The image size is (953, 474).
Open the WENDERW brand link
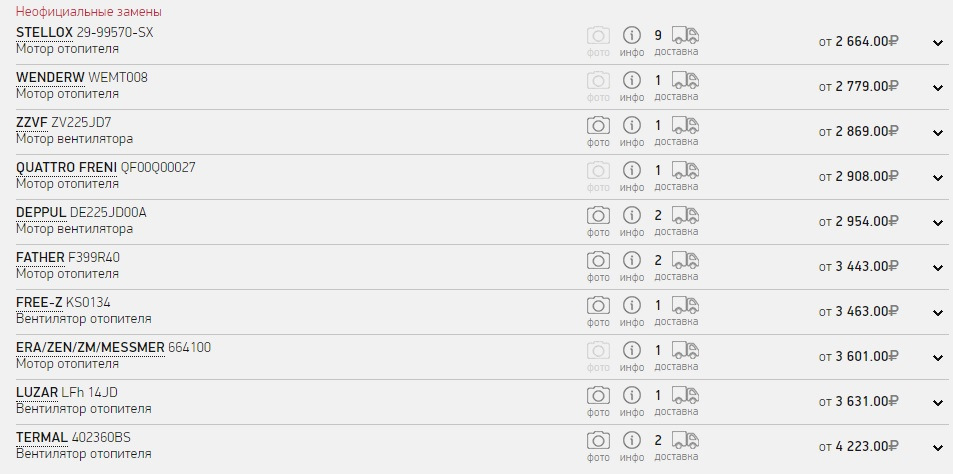pyautogui.click(x=50, y=78)
